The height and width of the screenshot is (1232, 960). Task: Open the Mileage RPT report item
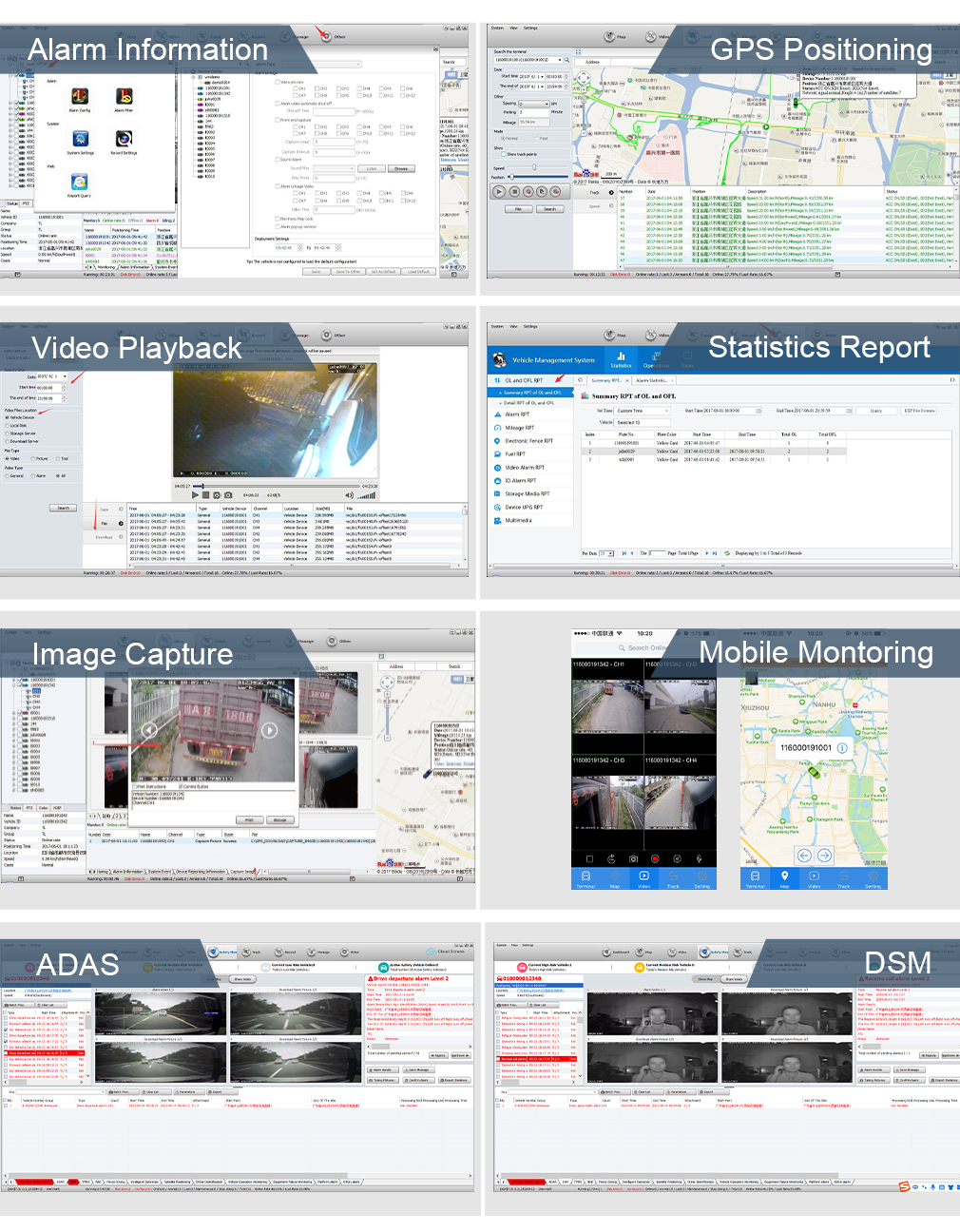pyautogui.click(x=519, y=428)
